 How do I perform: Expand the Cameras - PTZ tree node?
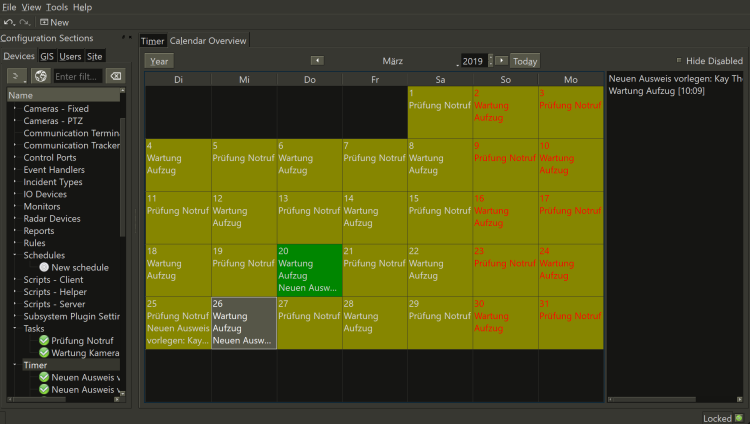15,121
